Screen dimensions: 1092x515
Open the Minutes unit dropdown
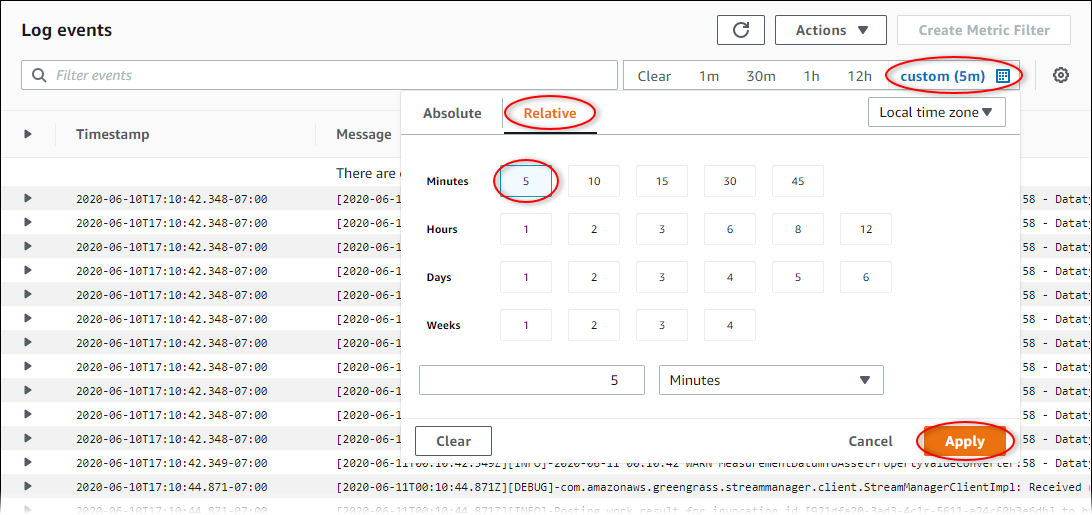(770, 380)
